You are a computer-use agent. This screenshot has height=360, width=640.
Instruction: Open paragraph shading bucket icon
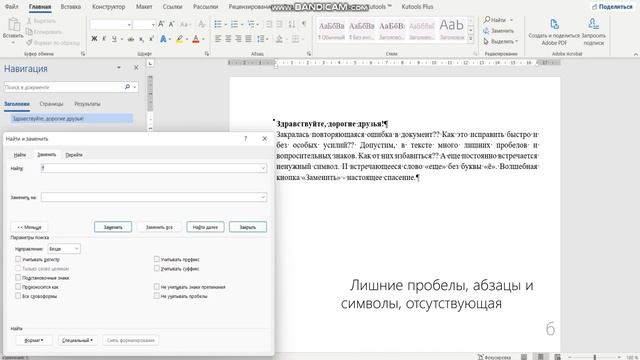click(x=279, y=39)
